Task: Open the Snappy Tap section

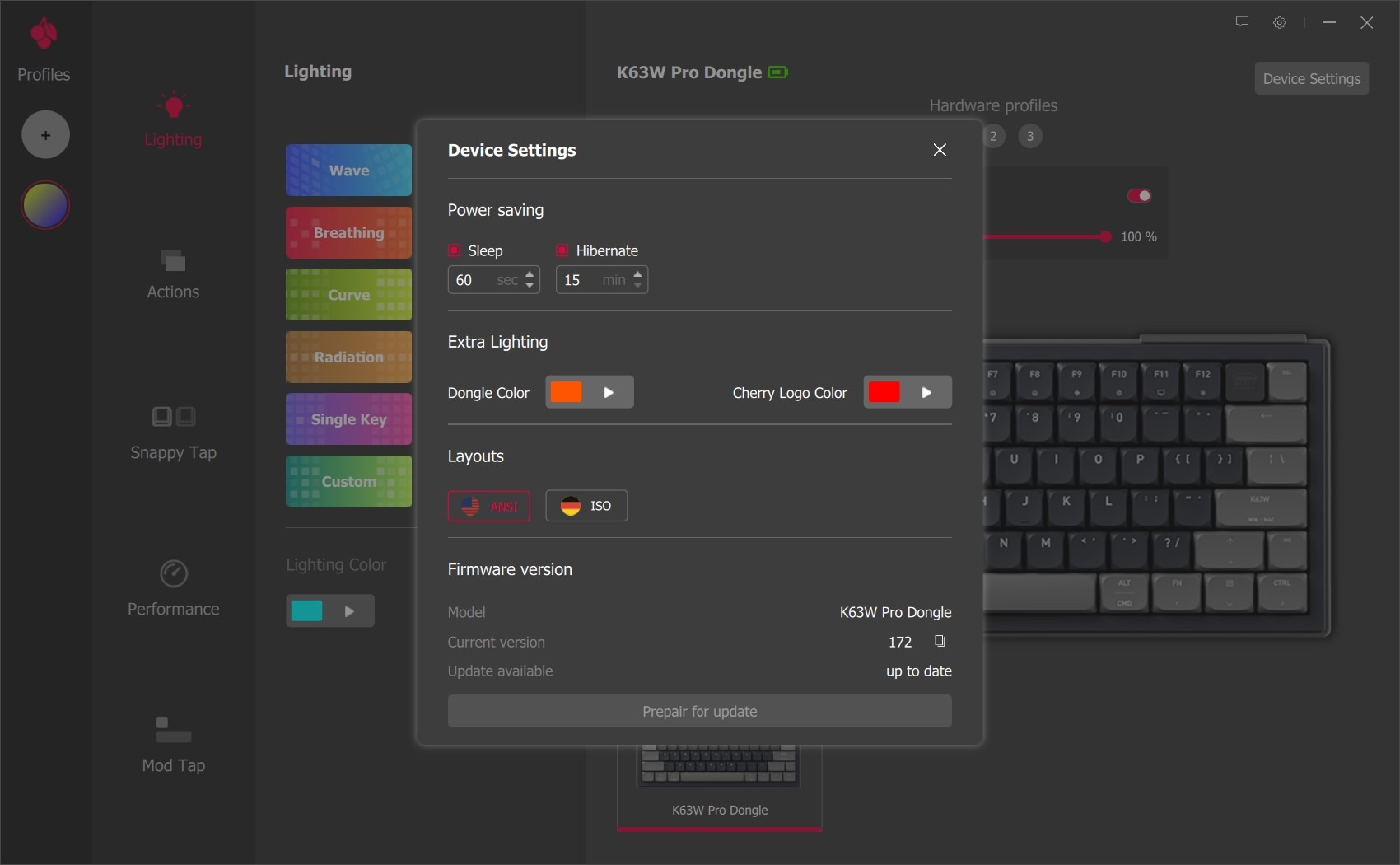Action: coord(173,433)
